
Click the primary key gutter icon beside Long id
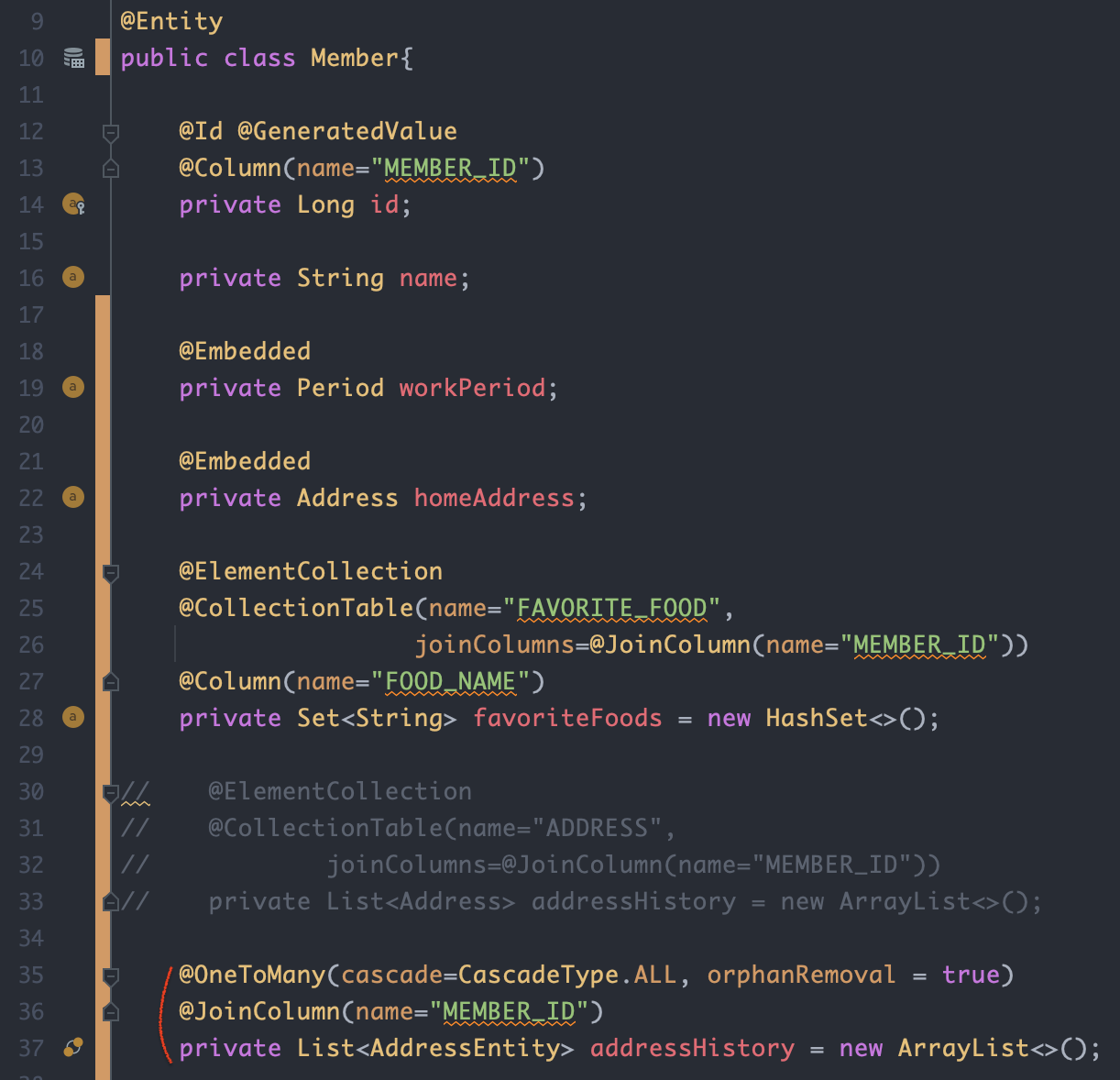(74, 204)
